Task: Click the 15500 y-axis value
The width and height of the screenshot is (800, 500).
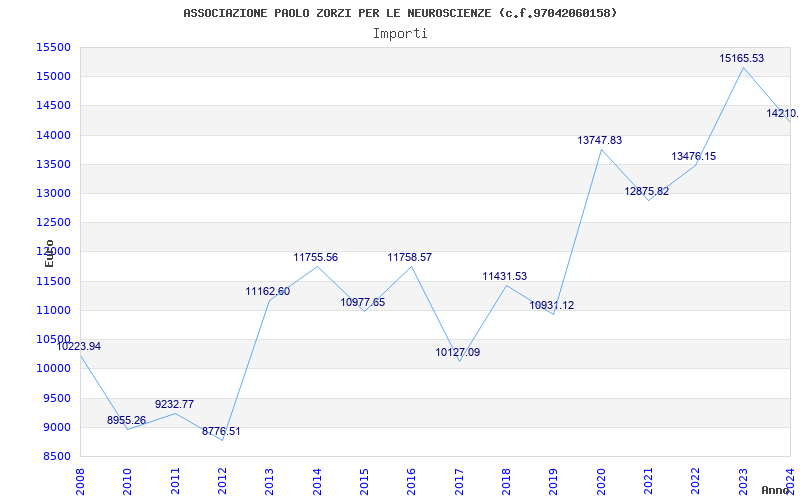Action: pyautogui.click(x=53, y=47)
